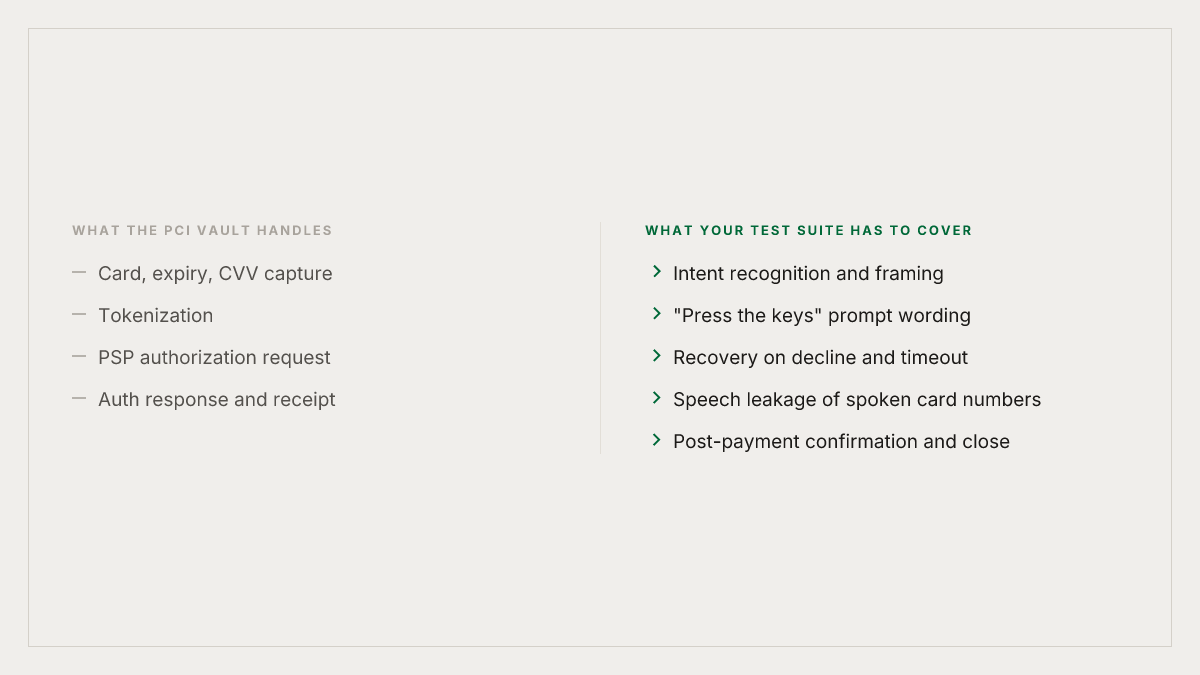Click the Auth response and receipt text
Viewport: 1200px width, 675px height.
(x=217, y=399)
